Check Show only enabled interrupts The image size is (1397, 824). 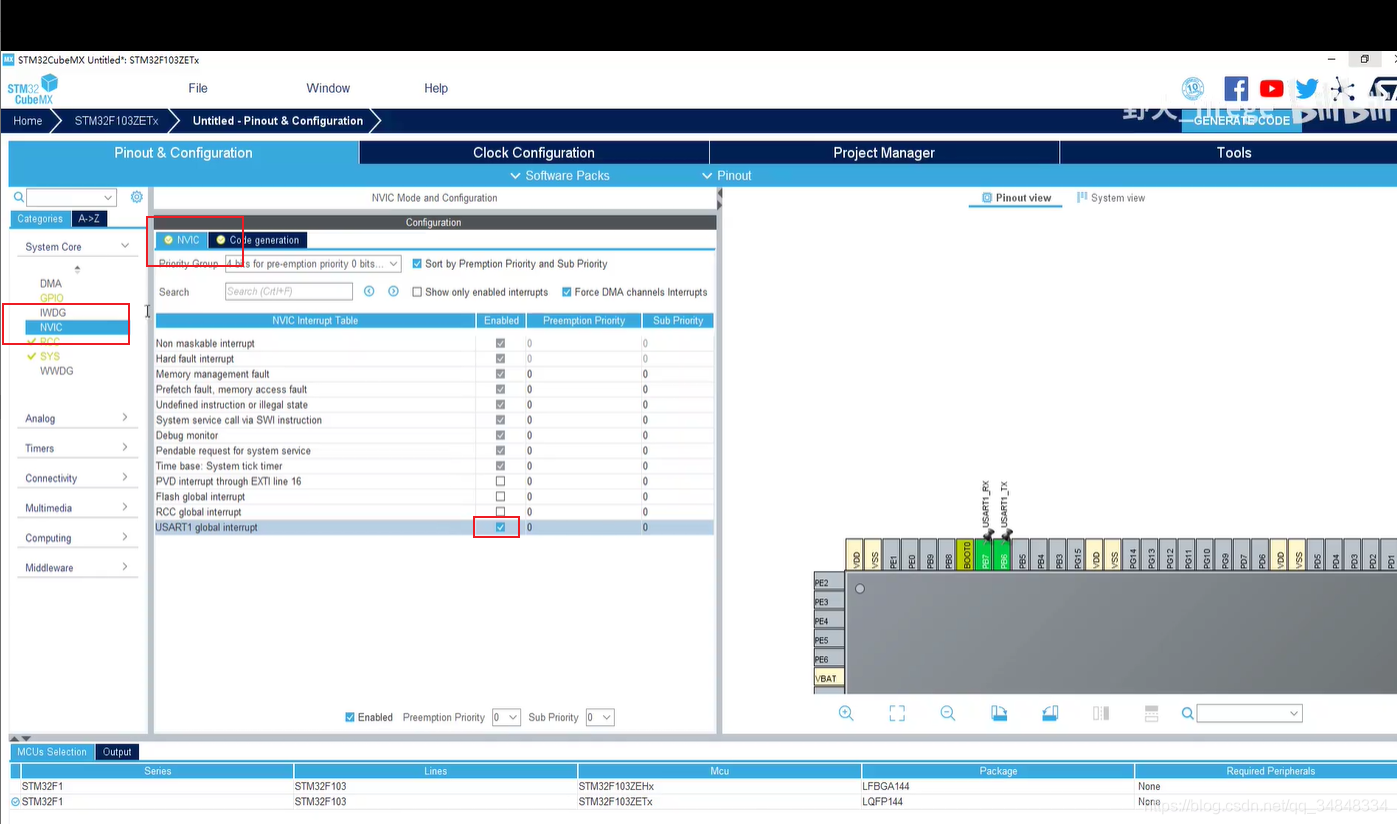(x=417, y=292)
